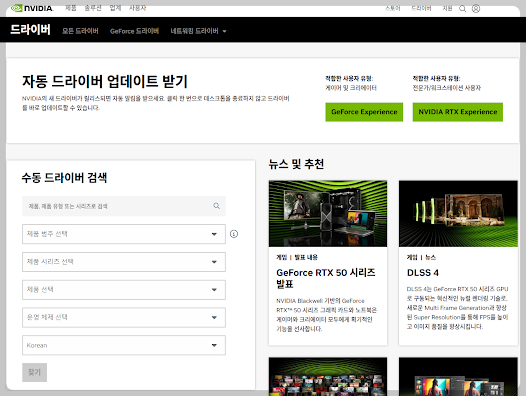This screenshot has width=526, height=396.
Task: Expand the 네트워킹 드라이버 dropdown menu
Action: [198, 31]
